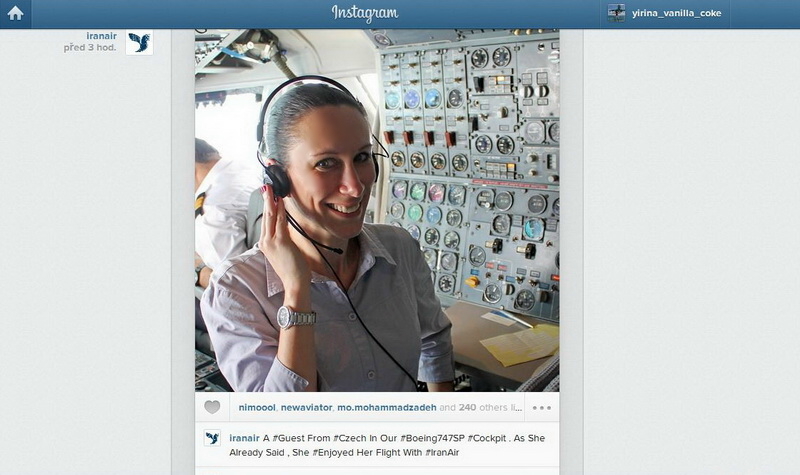Viewport: 800px width, 475px height.
Task: Go to the Instagram home feed icon
Action: click(x=15, y=14)
